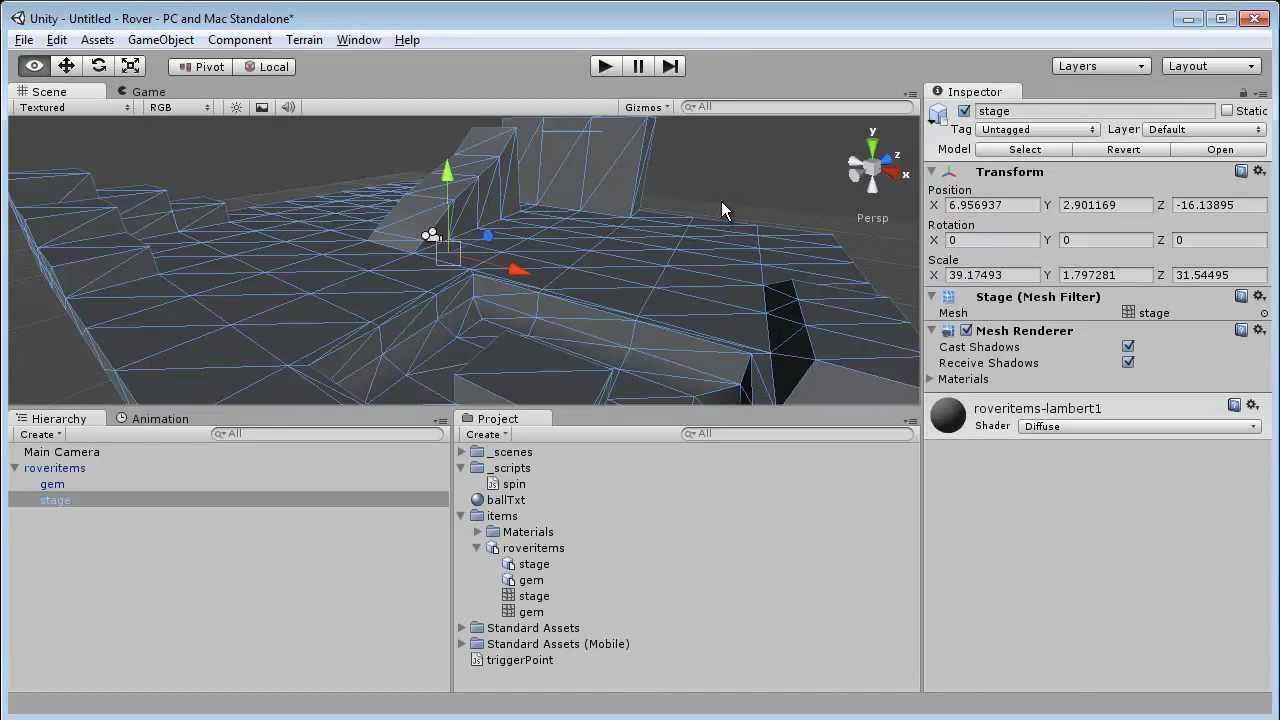Open the Component menu
Screen dimensions: 1280x720
point(240,40)
